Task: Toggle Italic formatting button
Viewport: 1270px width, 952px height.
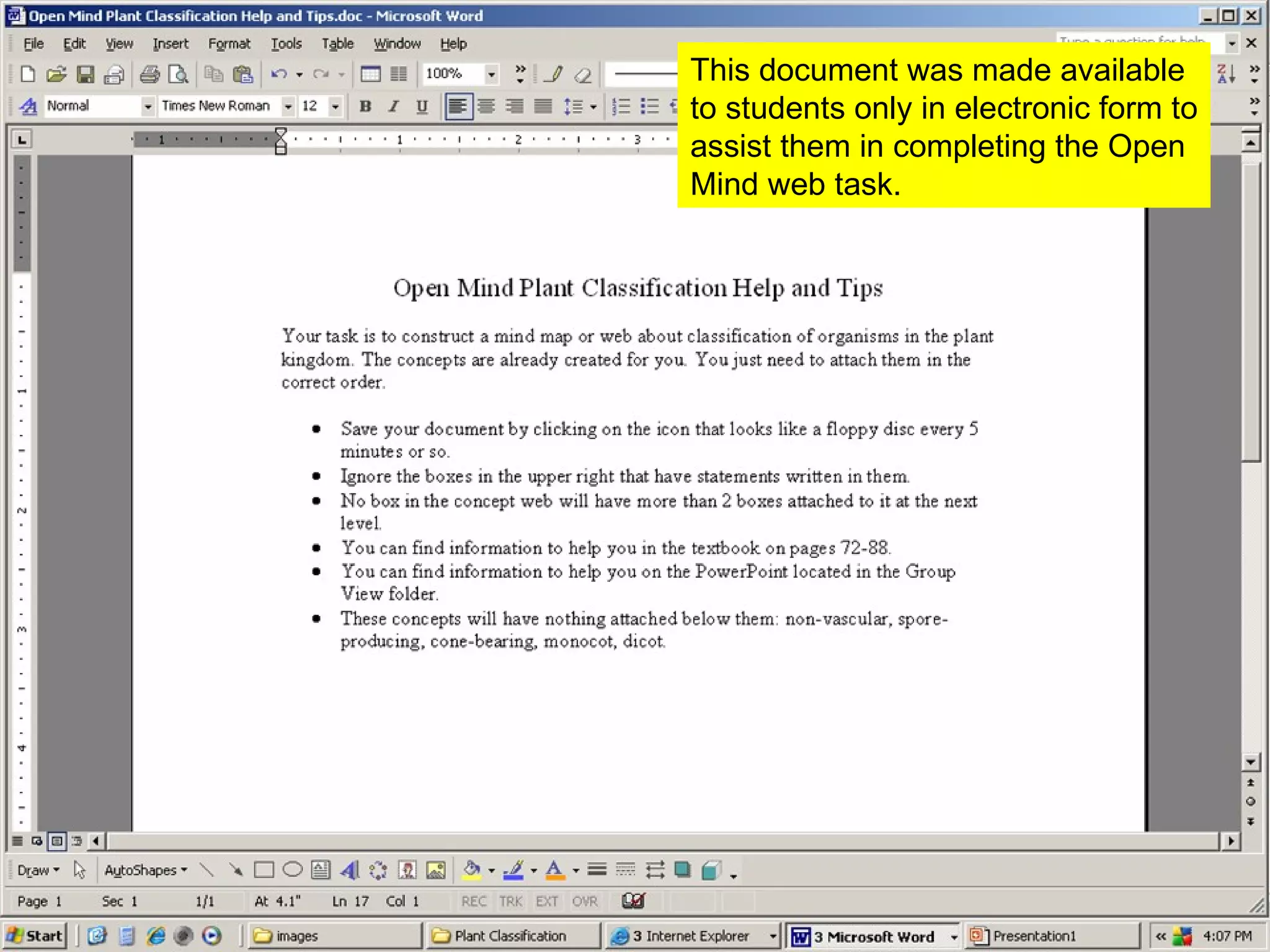Action: (393, 107)
